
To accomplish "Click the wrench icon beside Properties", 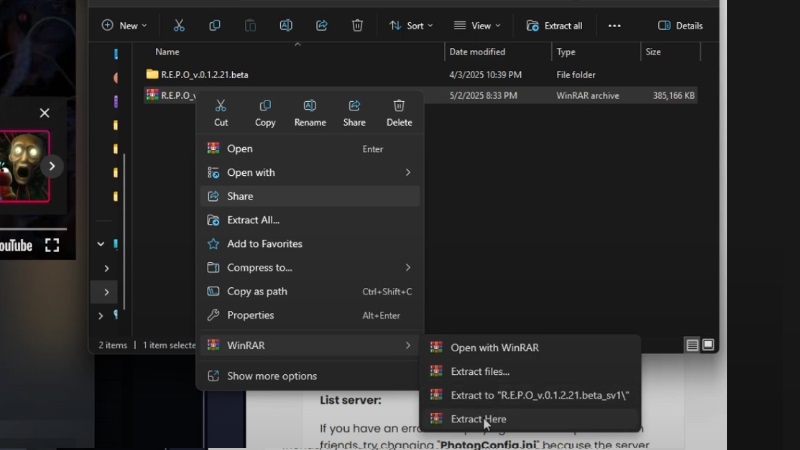I will click(213, 315).
